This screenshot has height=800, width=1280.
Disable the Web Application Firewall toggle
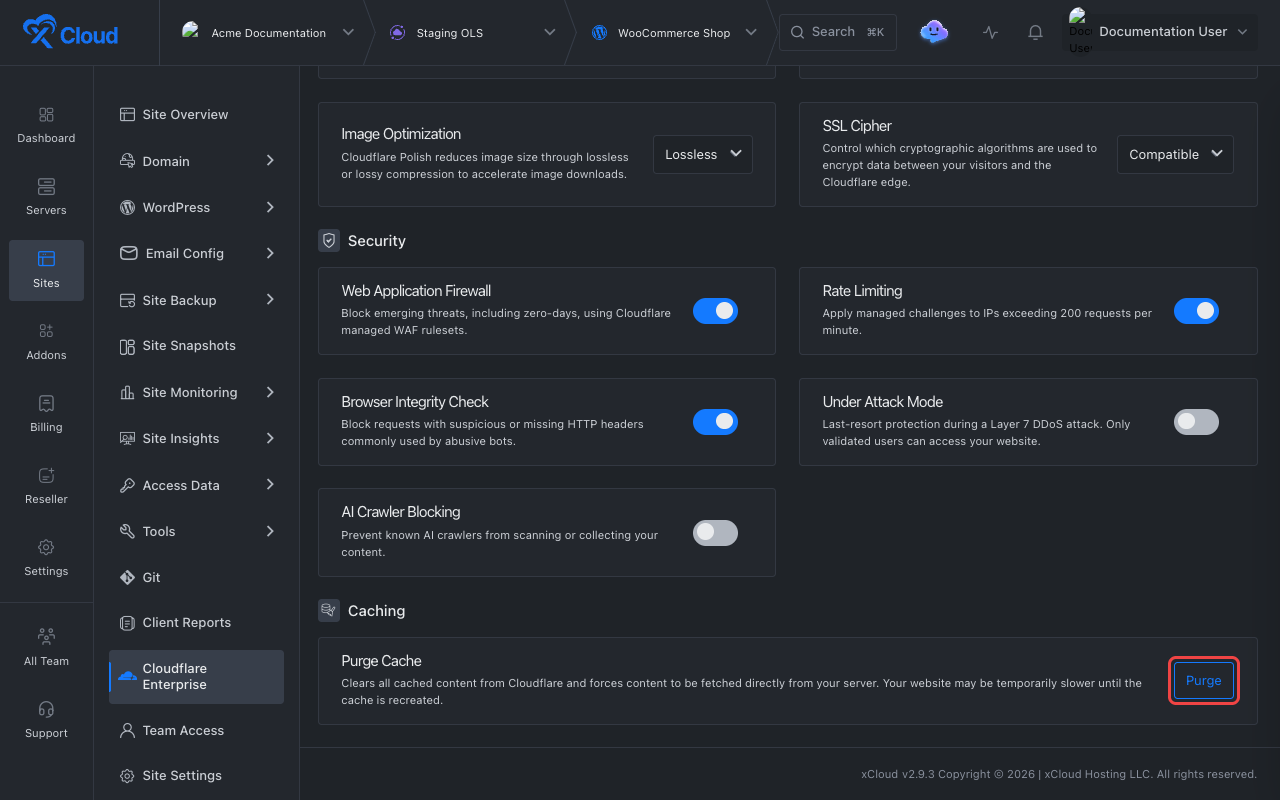(x=715, y=311)
